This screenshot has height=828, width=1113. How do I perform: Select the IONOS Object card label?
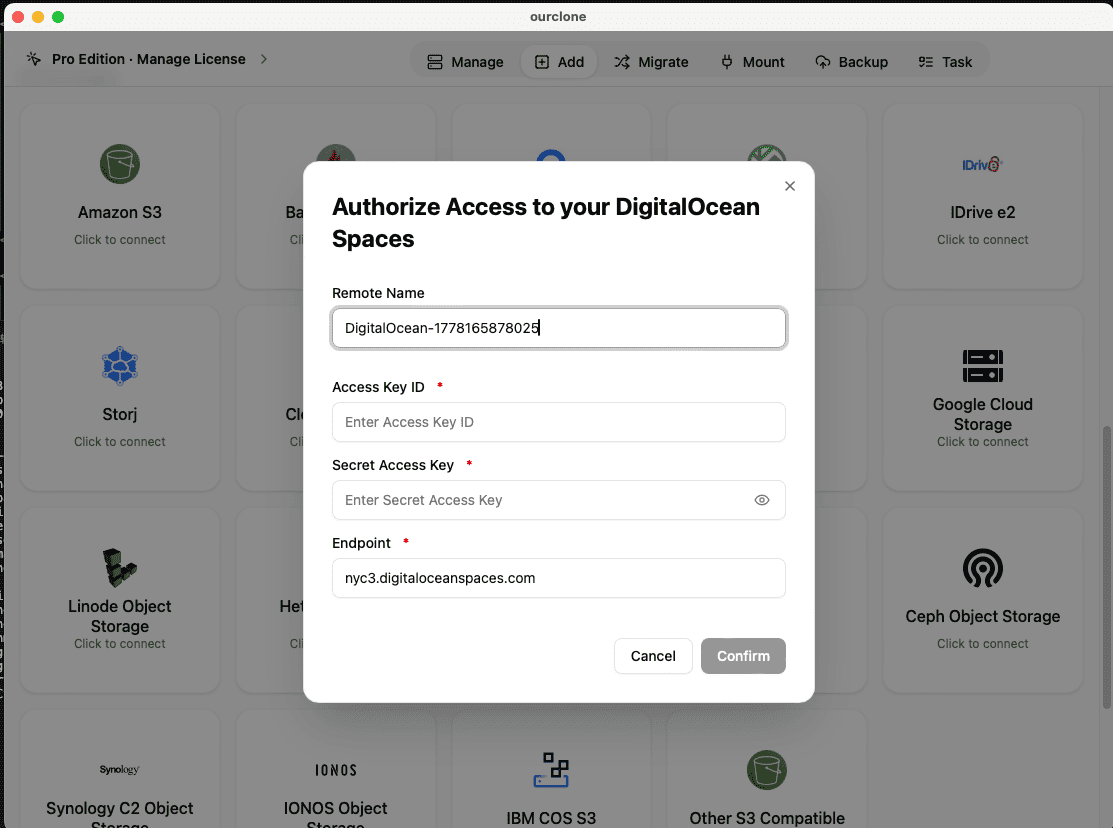coord(336,817)
